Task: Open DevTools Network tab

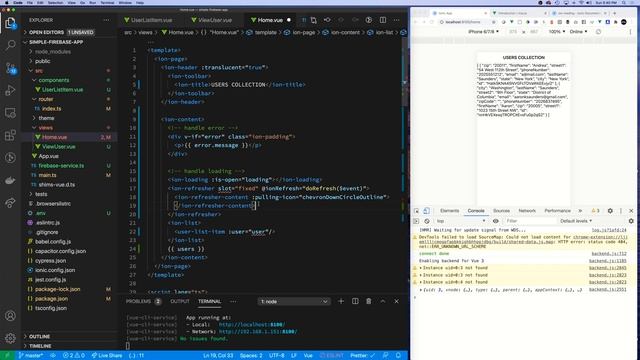Action: click(x=527, y=211)
